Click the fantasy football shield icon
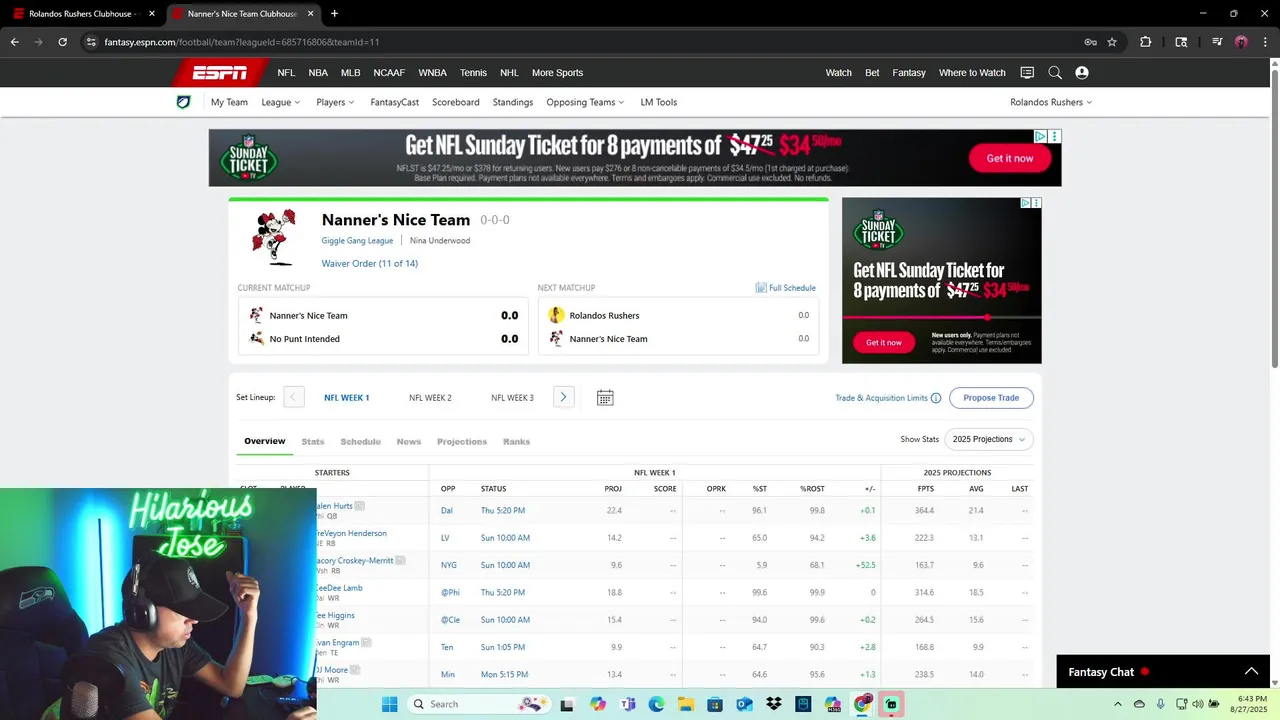Image resolution: width=1280 pixels, height=720 pixels. tap(183, 102)
